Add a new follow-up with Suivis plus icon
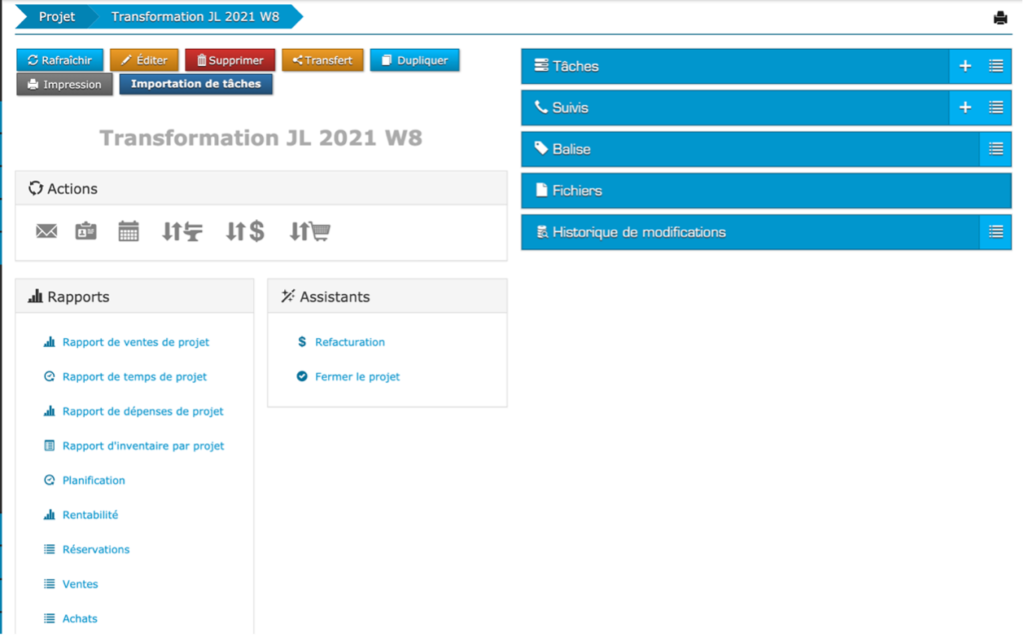The image size is (1024, 637). pos(965,107)
